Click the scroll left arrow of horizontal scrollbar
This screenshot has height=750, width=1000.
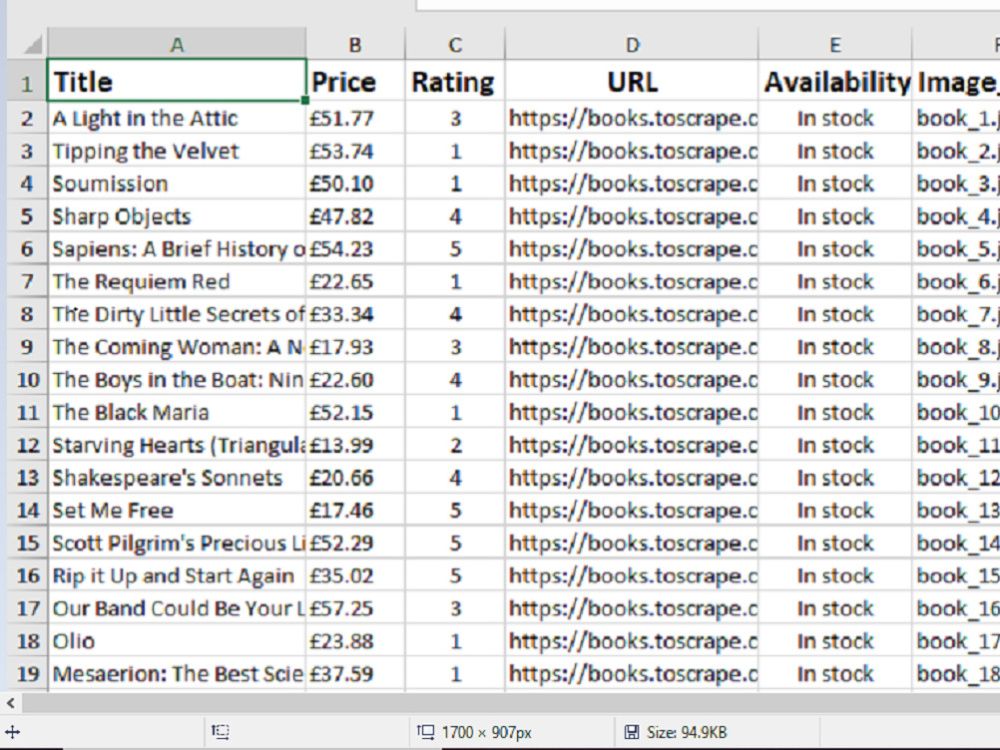[x=11, y=703]
